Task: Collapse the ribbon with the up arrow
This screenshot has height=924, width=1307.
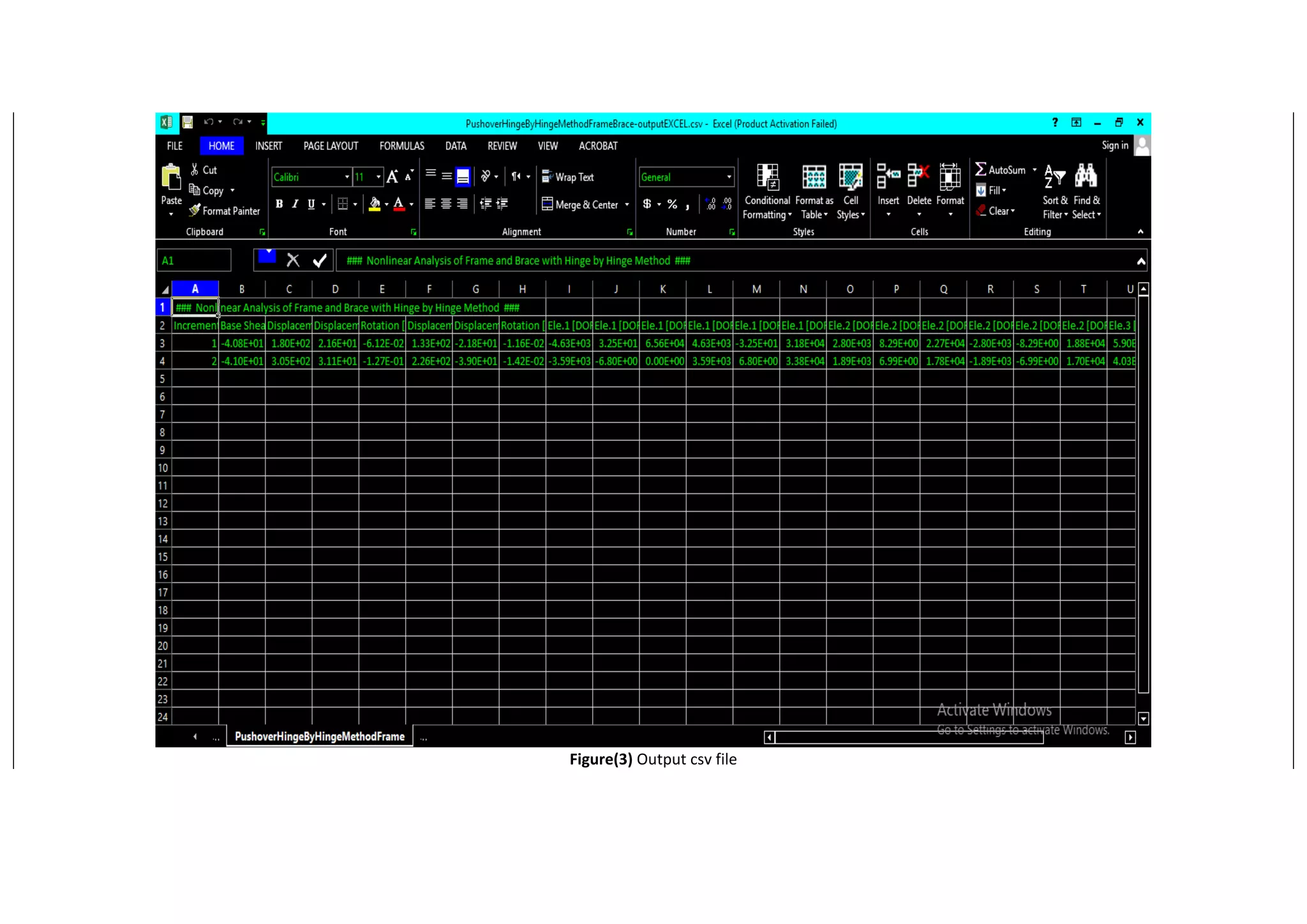Action: point(1140,232)
